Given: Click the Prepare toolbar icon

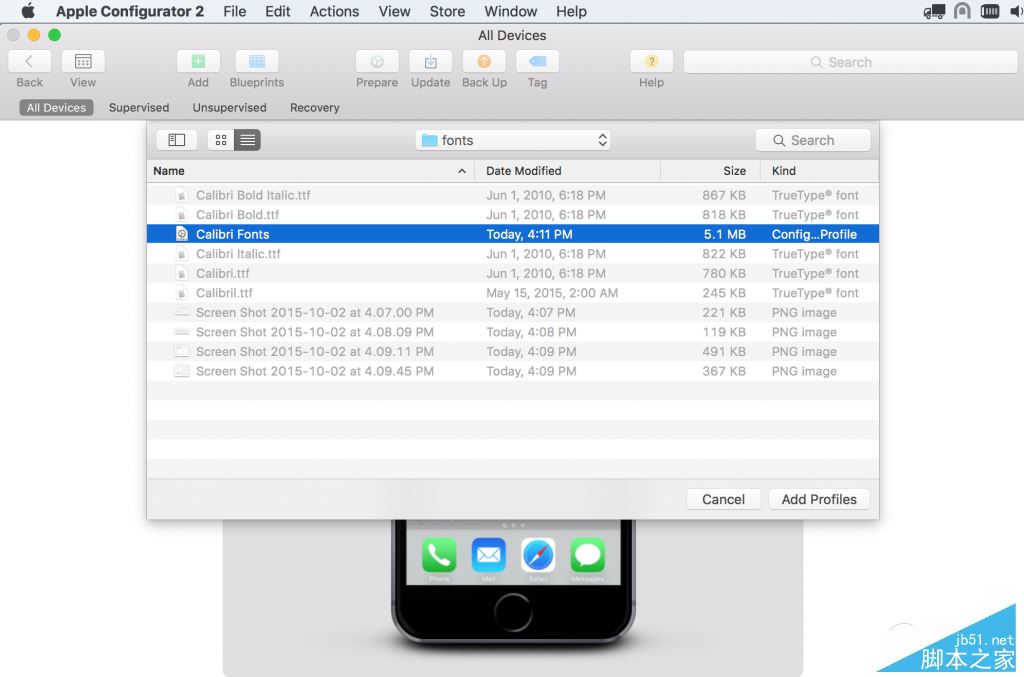Looking at the screenshot, I should (x=377, y=61).
